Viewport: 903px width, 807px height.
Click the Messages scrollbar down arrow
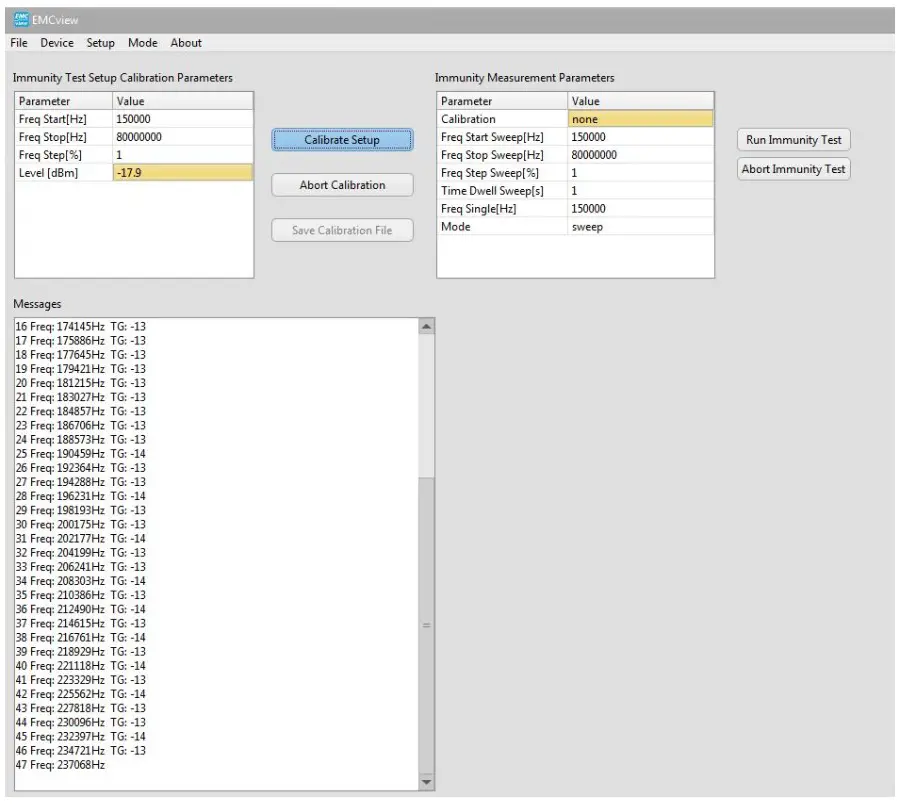tap(426, 782)
